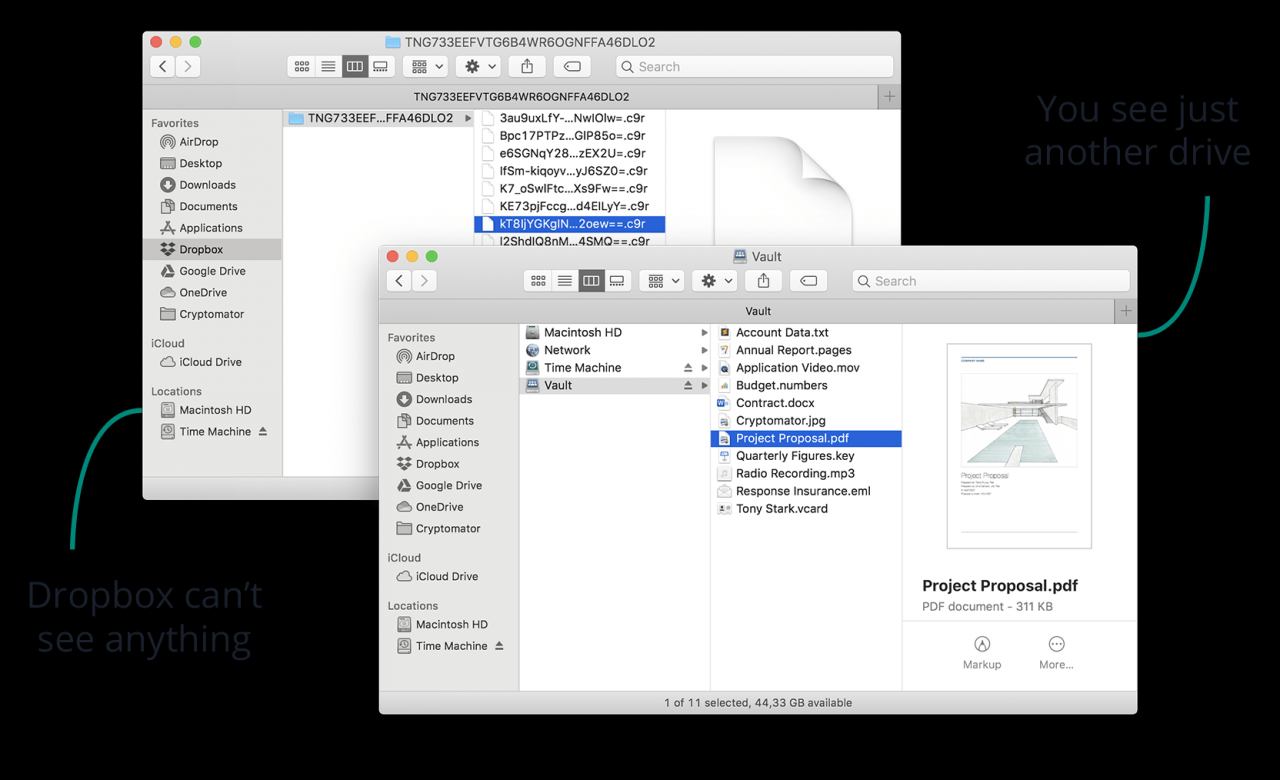Expand TNG733EEF folder arrow in back window
The image size is (1280, 780).
(468, 118)
